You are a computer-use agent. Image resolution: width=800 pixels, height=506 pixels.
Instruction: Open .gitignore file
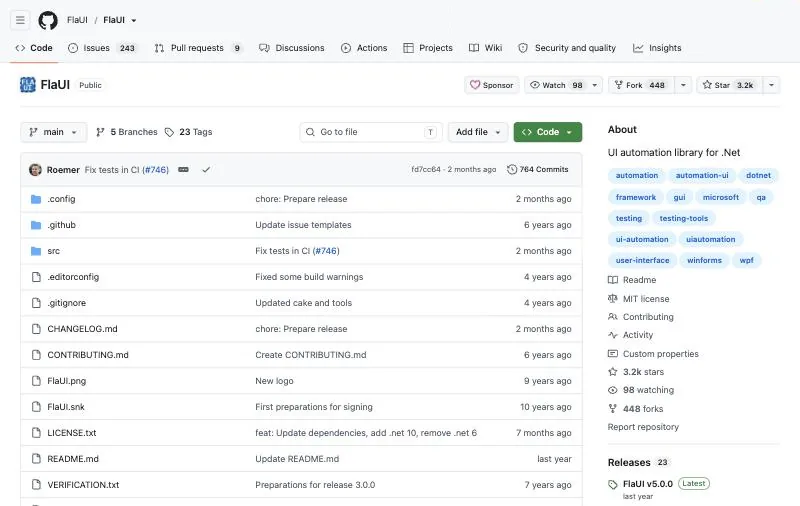[x=66, y=303]
